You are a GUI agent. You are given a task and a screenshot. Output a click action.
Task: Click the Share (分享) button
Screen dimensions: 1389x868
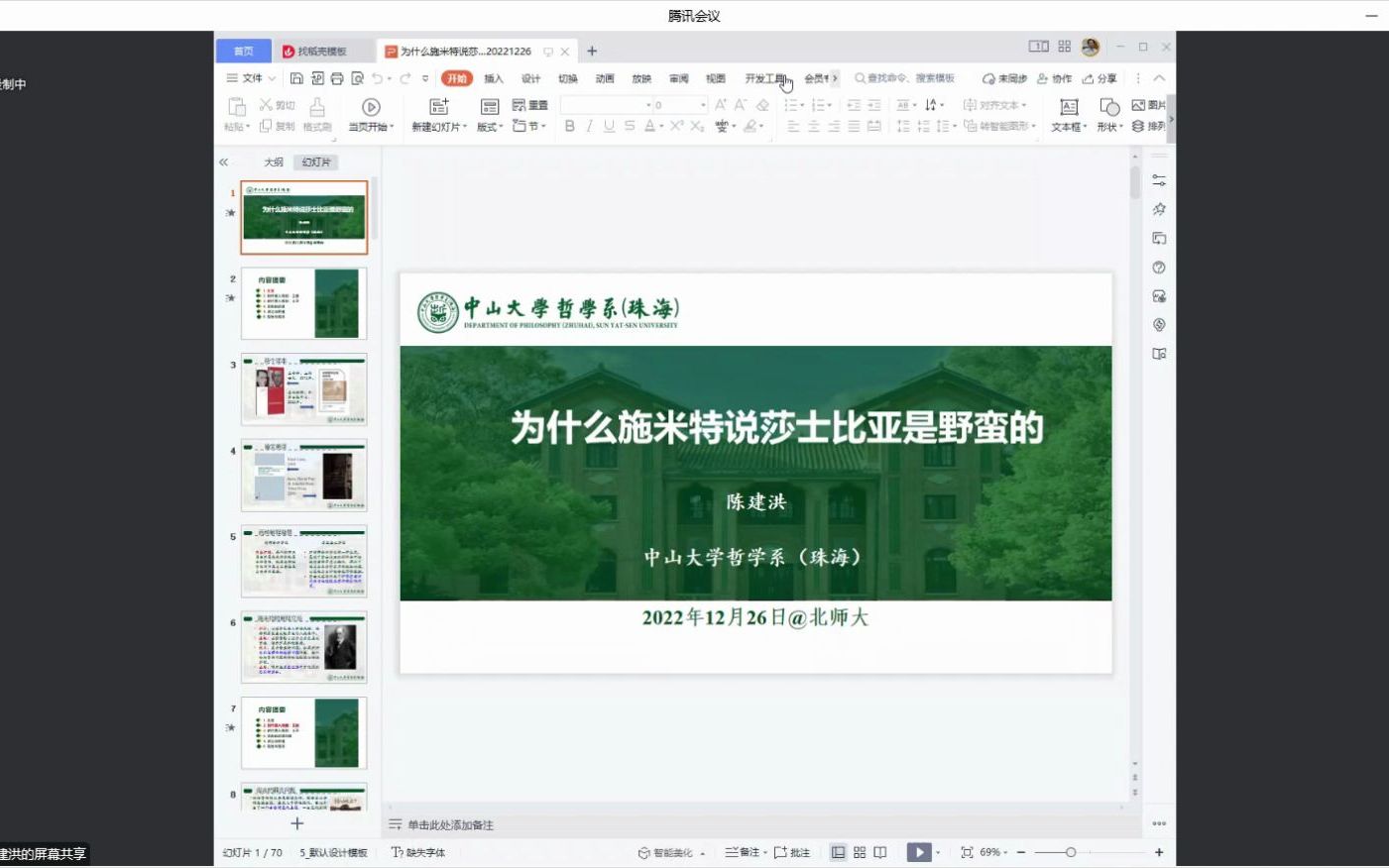[1100, 78]
